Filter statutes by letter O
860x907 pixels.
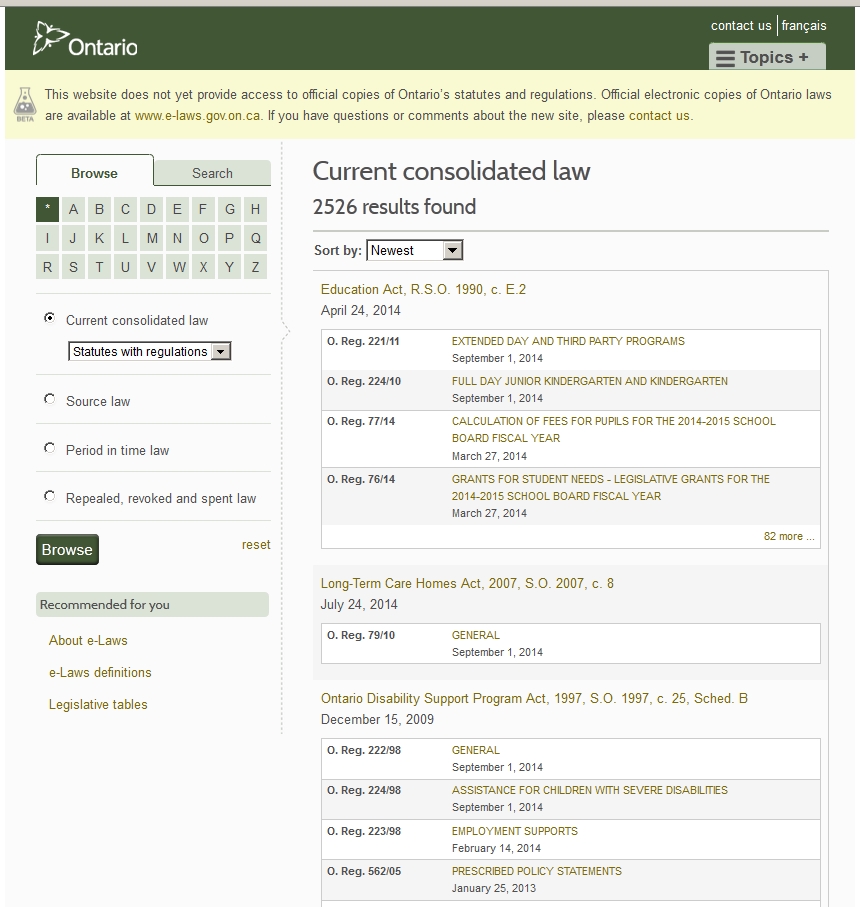tap(203, 238)
